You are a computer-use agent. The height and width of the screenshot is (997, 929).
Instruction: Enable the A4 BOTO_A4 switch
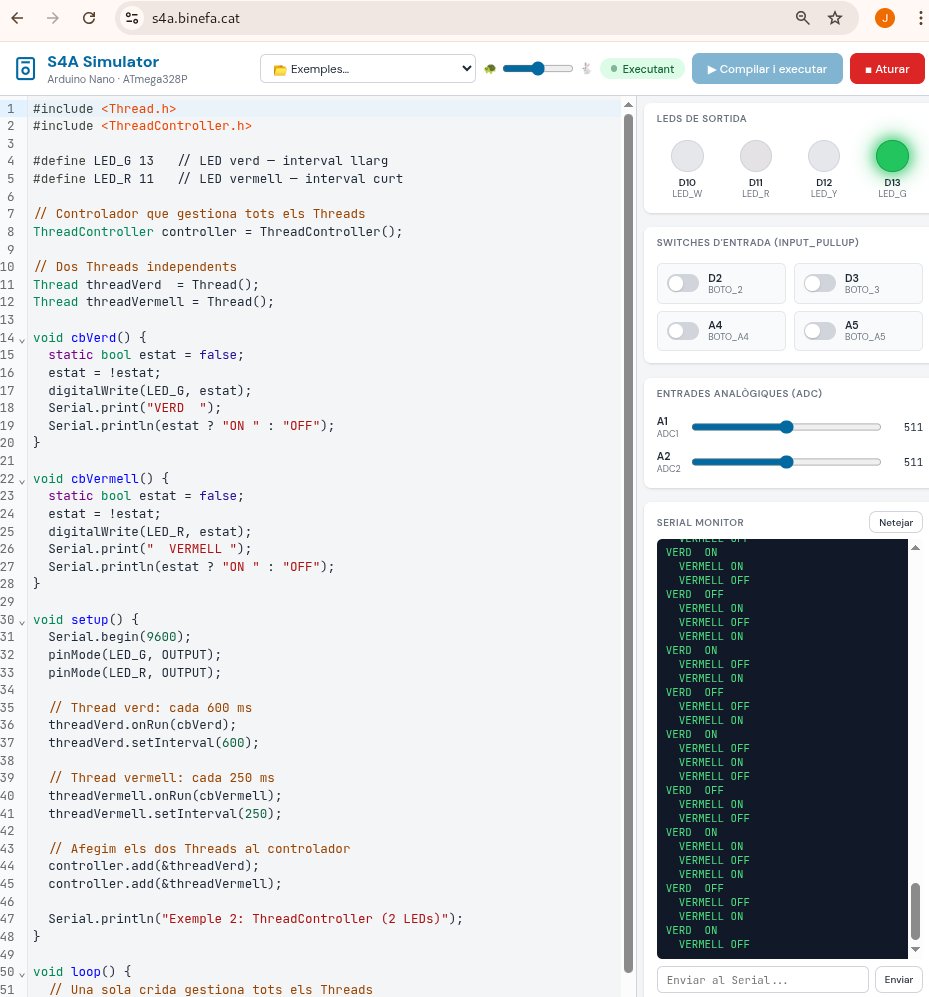(x=683, y=331)
